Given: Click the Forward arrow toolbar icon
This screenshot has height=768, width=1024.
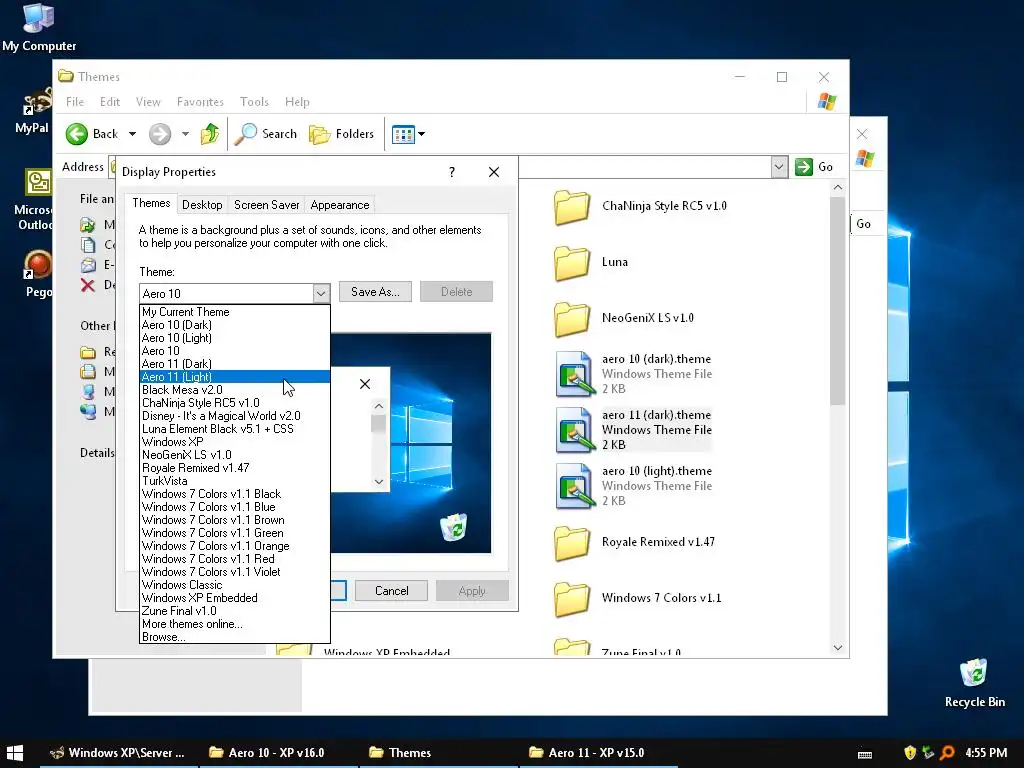Looking at the screenshot, I should (159, 134).
